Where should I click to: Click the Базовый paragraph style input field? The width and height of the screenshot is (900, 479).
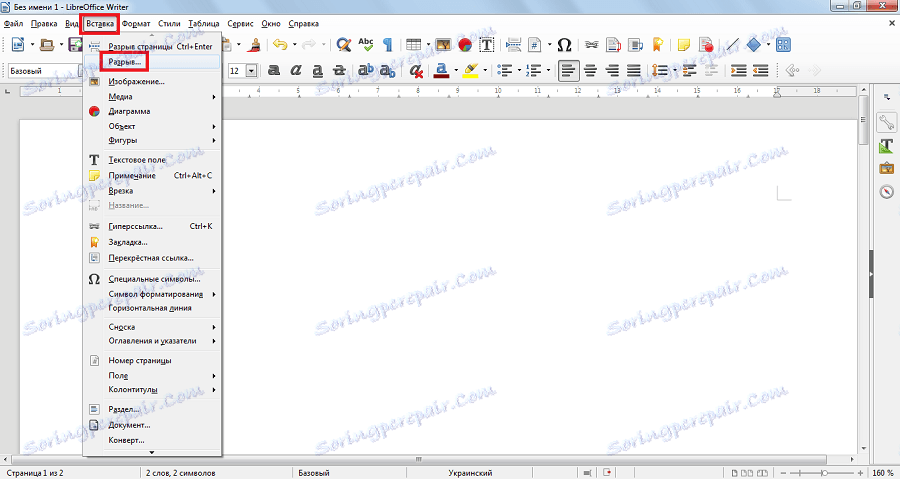(42, 71)
